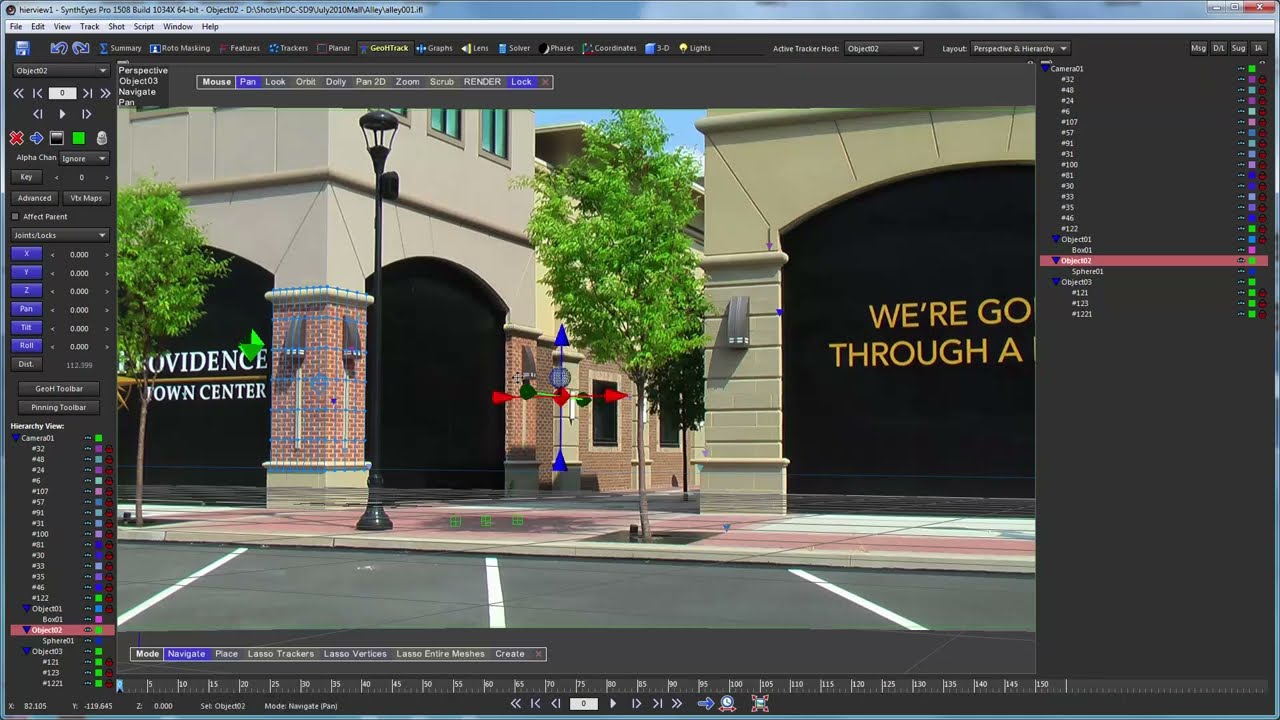Click the Advanced button

(34, 198)
